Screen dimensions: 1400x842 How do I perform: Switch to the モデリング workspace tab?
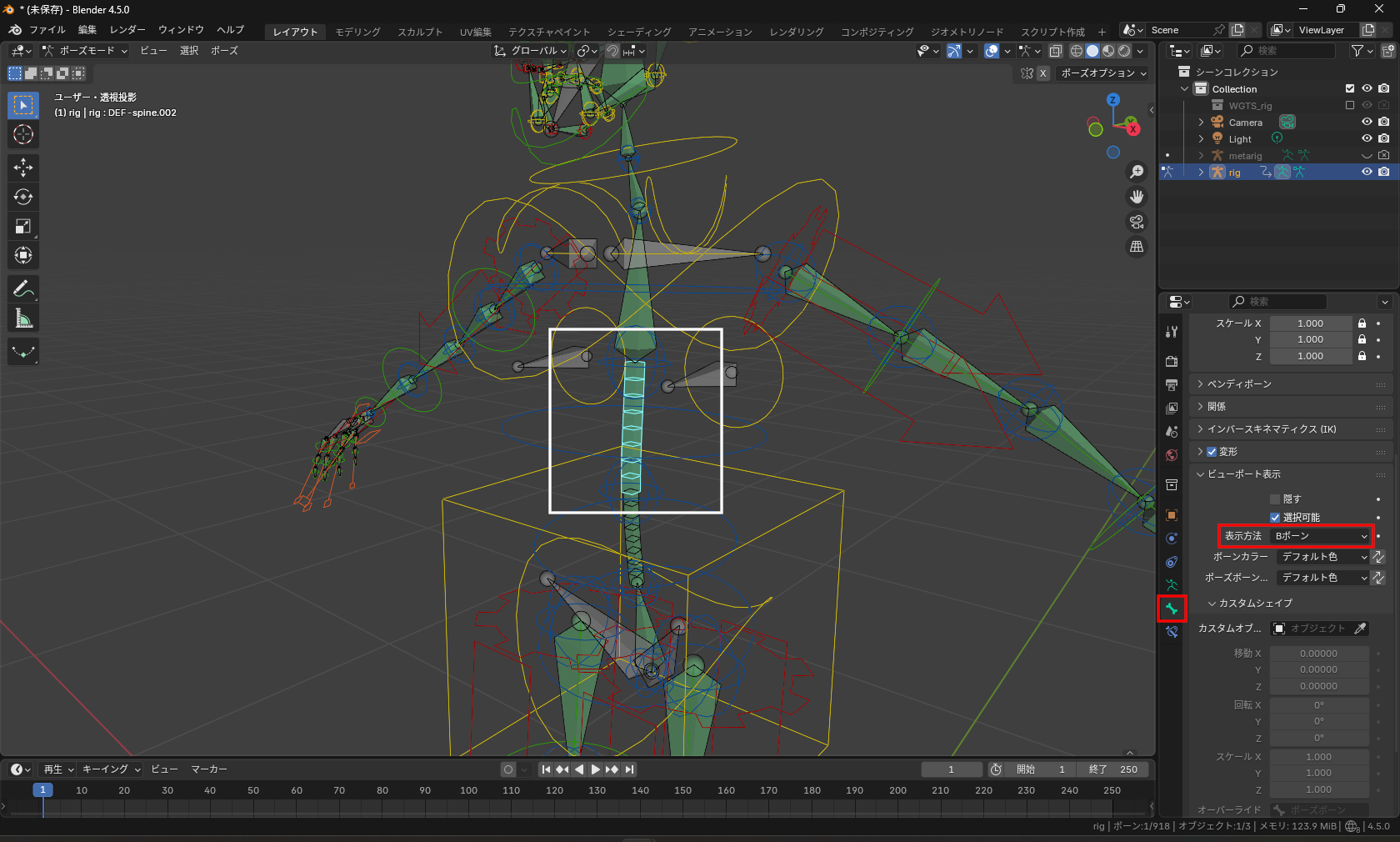pyautogui.click(x=357, y=32)
